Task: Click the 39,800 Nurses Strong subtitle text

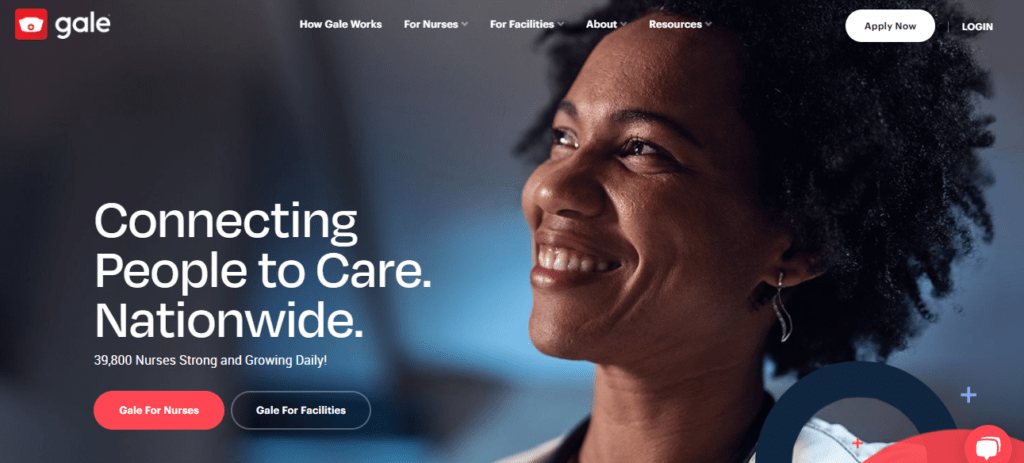Action: (x=210, y=360)
